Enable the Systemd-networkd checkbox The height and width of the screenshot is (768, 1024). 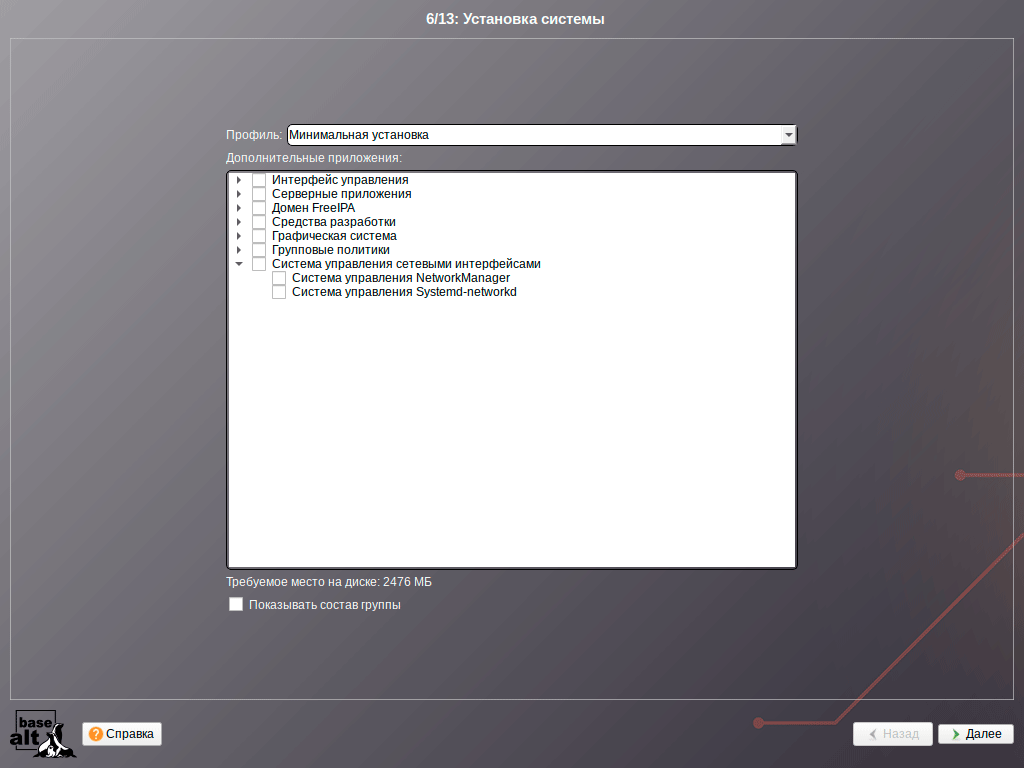[x=279, y=292]
